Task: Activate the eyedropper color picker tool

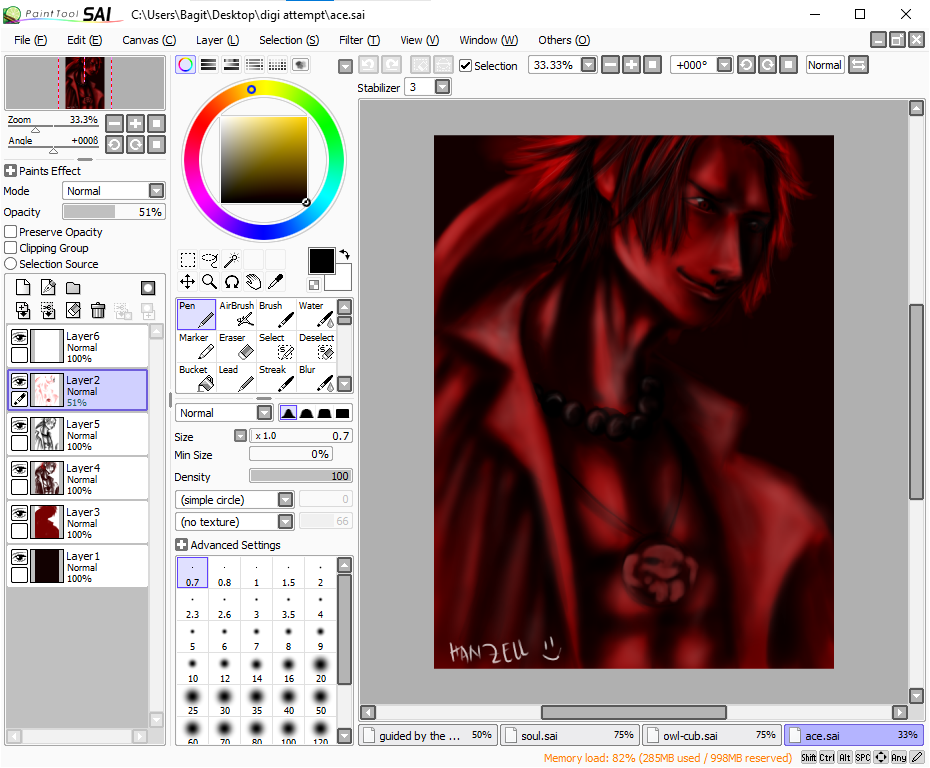Action: pyautogui.click(x=275, y=282)
